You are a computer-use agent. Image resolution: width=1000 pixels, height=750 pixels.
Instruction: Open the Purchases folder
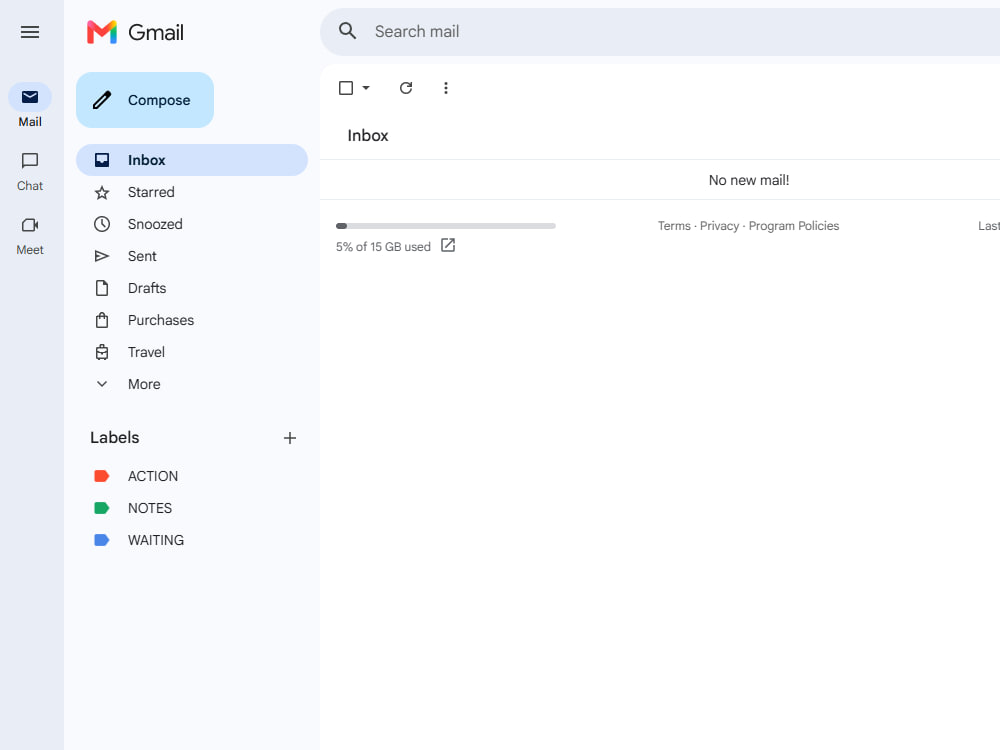click(192, 320)
